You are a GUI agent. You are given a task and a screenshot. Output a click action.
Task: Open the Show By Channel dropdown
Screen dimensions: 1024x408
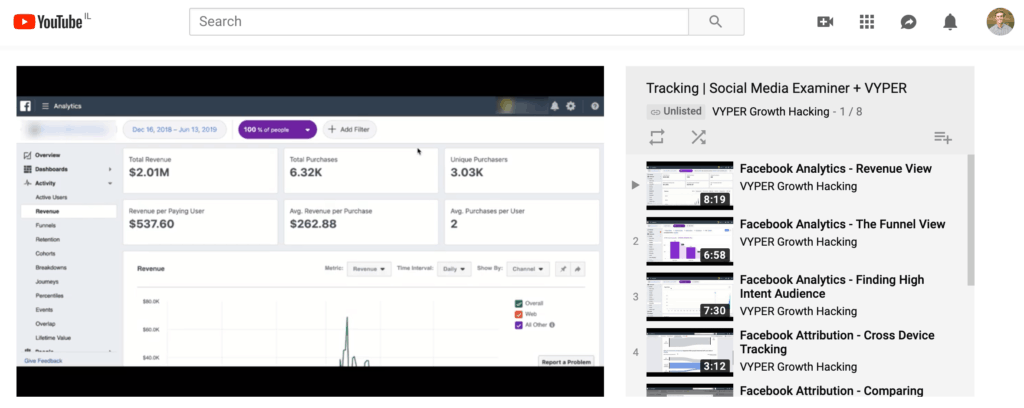click(x=528, y=269)
